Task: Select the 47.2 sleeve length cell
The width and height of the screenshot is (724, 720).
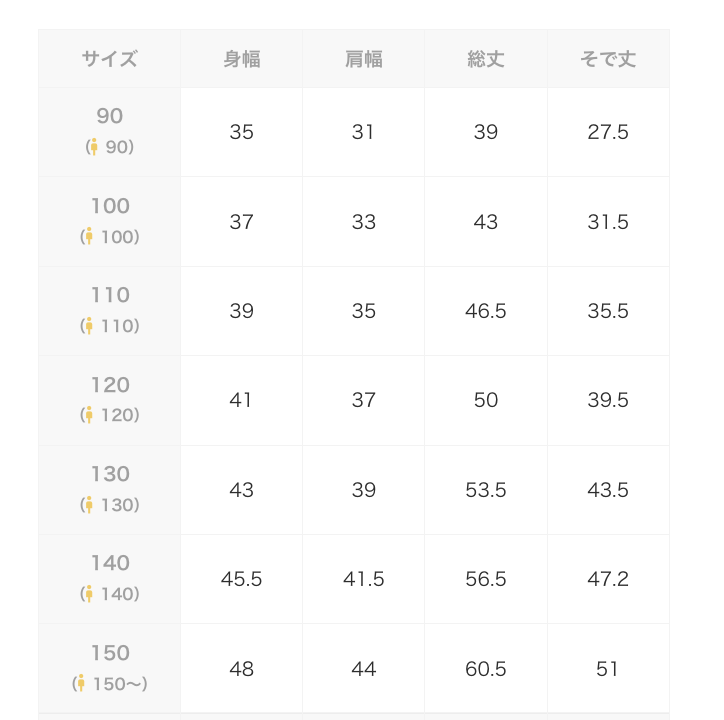Action: (608, 579)
